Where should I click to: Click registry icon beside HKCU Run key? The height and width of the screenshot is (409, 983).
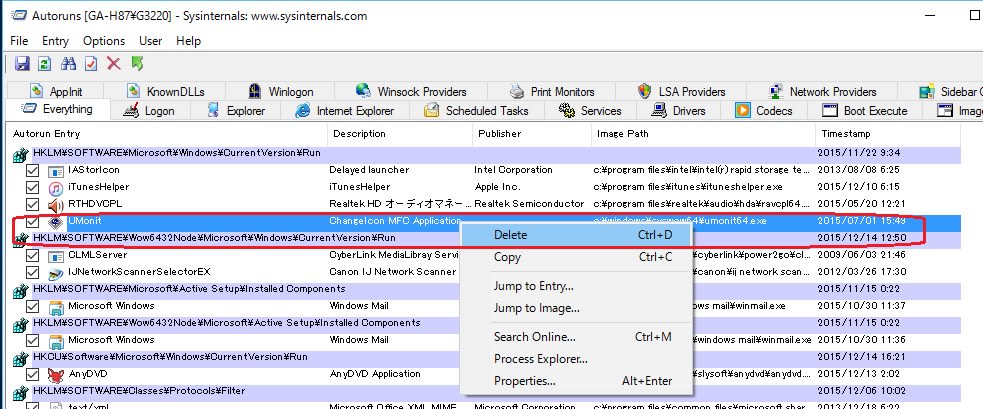21,359
